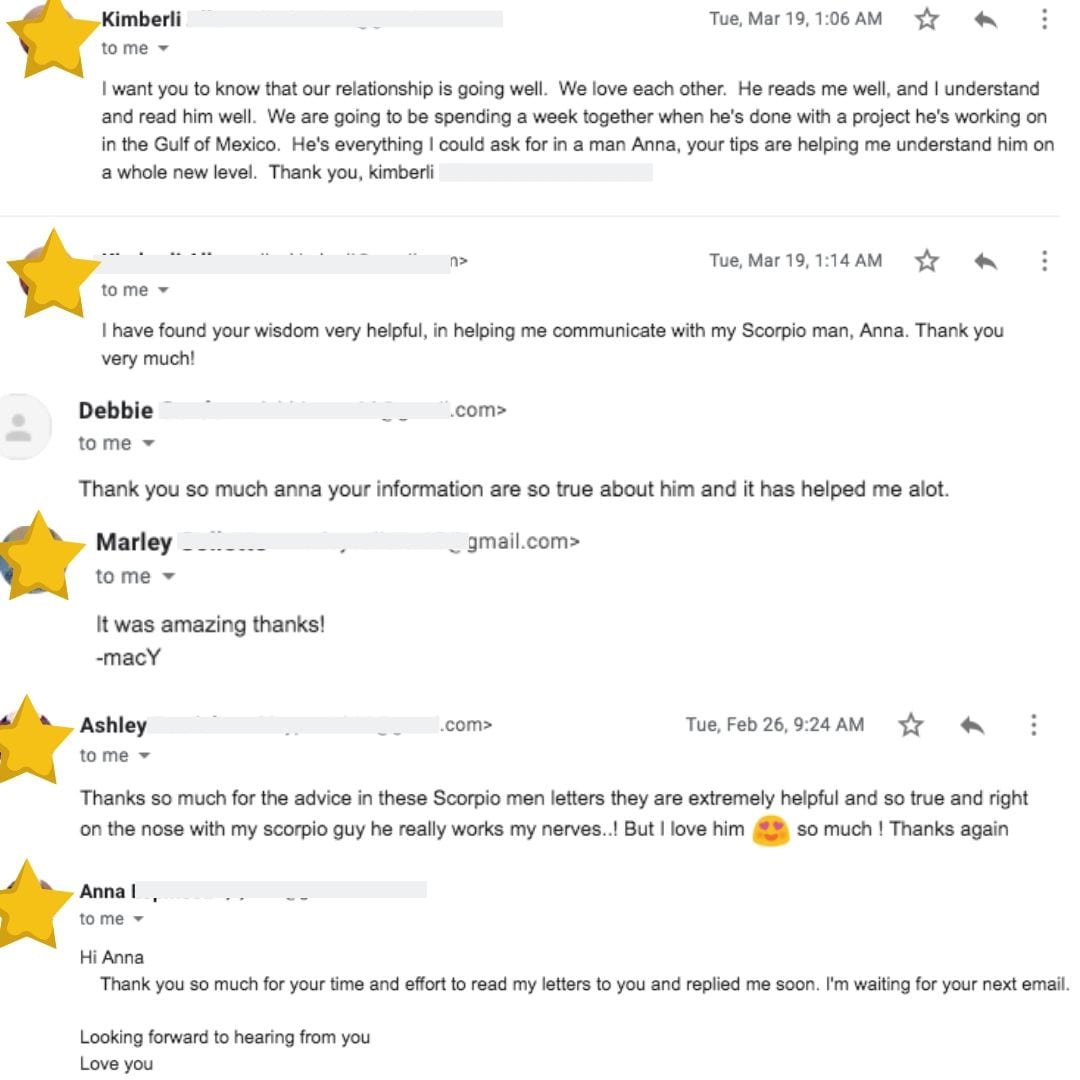Star the 1:14 AM Scorpio man email
The width and height of the screenshot is (1080, 1080).
coord(927,261)
